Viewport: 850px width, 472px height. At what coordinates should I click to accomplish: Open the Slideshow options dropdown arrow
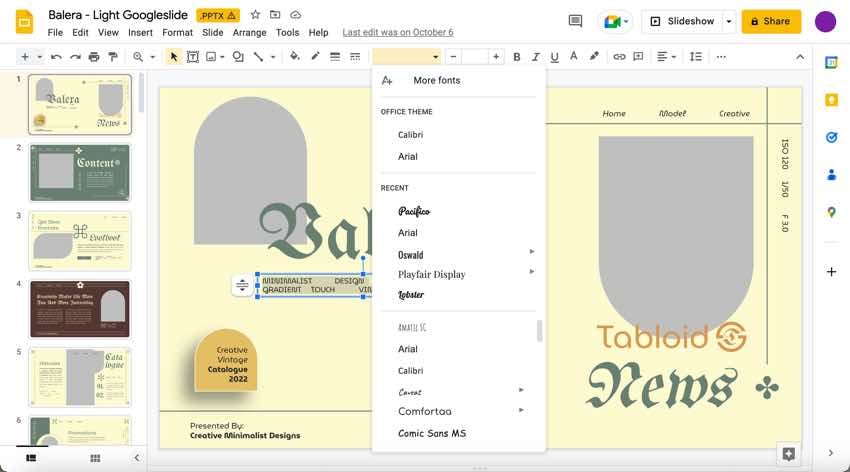point(729,21)
